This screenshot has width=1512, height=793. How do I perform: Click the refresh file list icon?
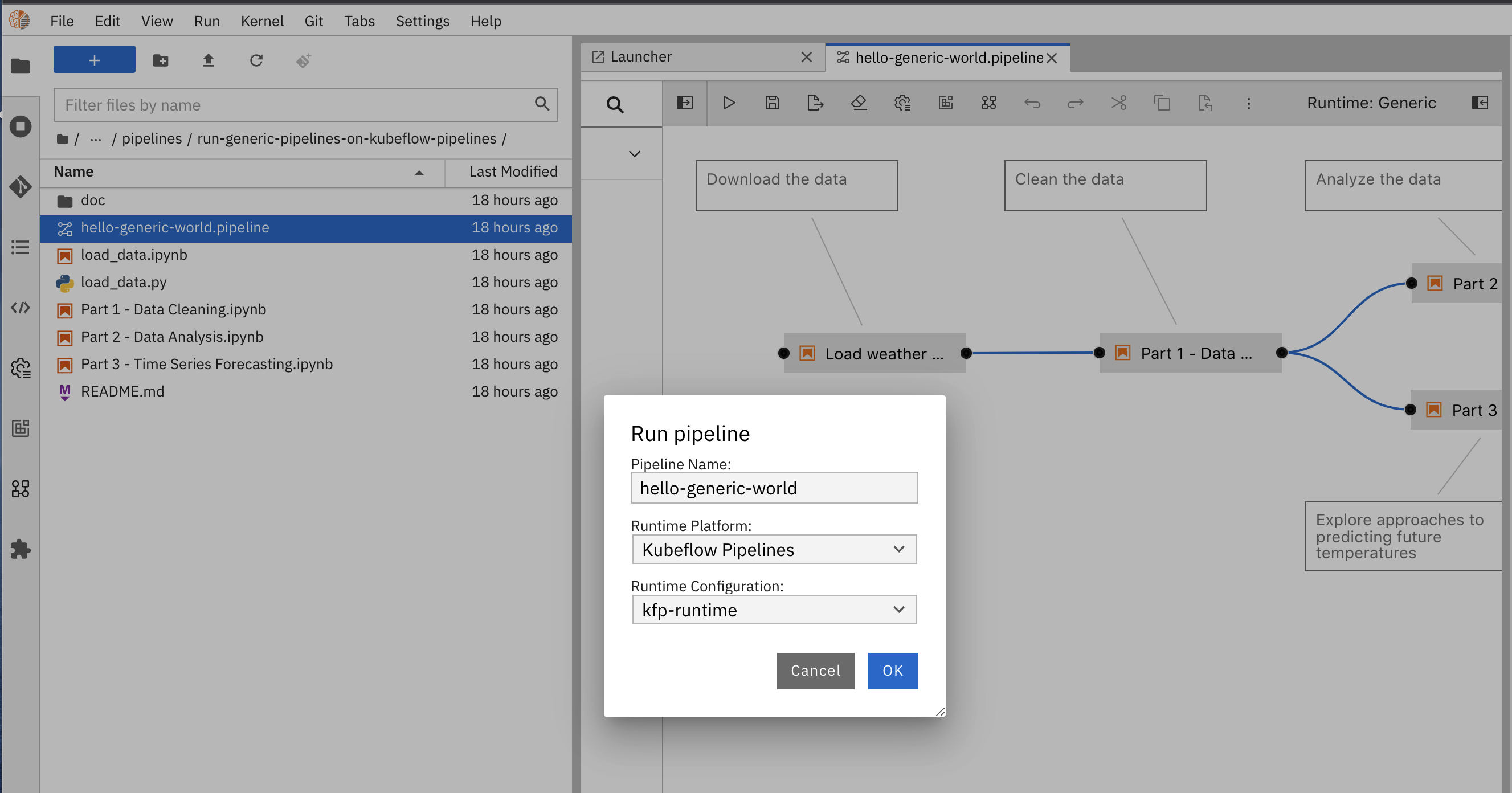pos(256,60)
